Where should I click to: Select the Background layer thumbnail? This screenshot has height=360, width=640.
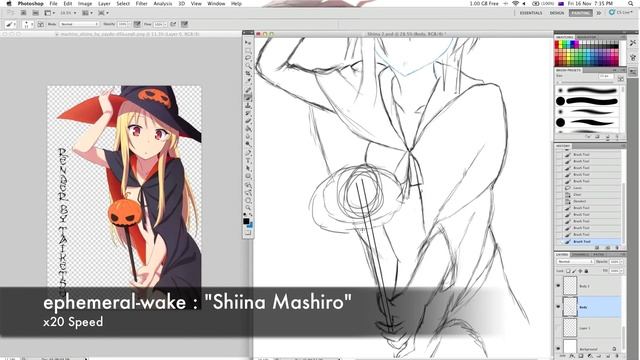(x=570, y=347)
